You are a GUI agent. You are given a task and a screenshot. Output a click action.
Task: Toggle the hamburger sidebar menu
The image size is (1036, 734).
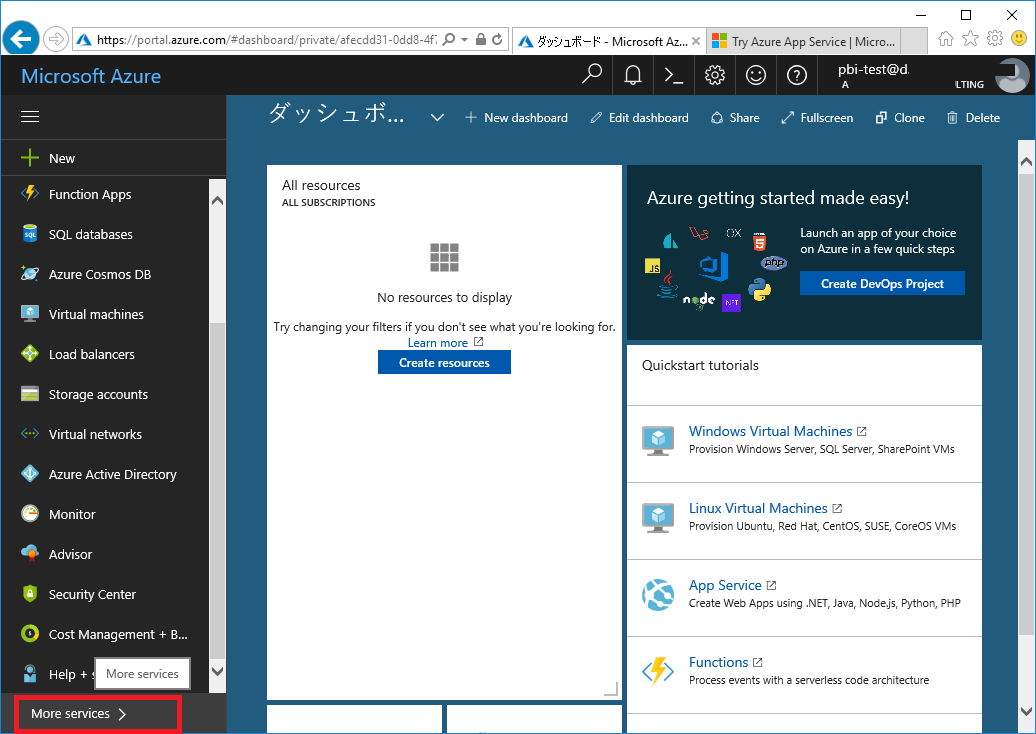point(30,117)
